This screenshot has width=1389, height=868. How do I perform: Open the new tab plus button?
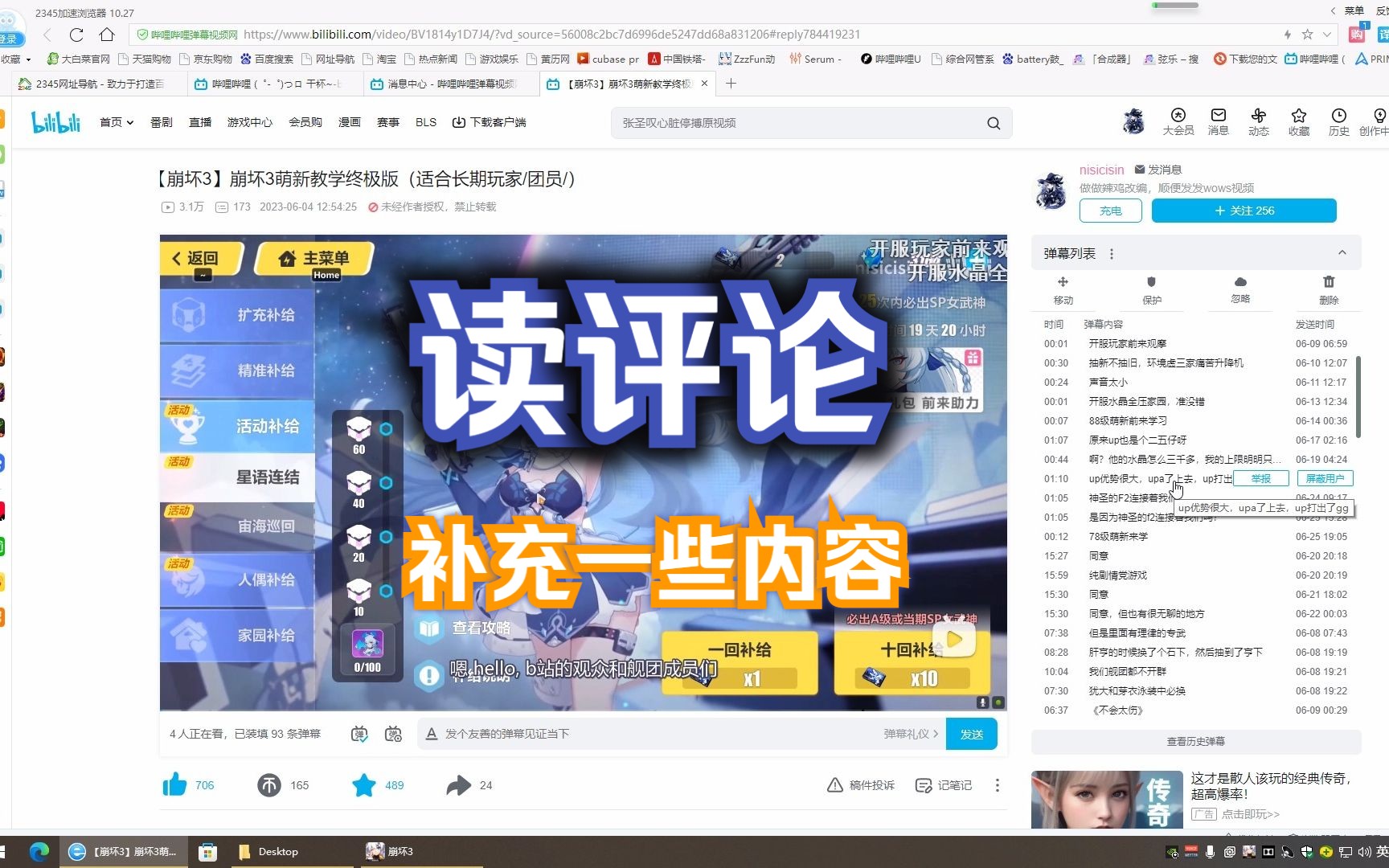(x=731, y=84)
